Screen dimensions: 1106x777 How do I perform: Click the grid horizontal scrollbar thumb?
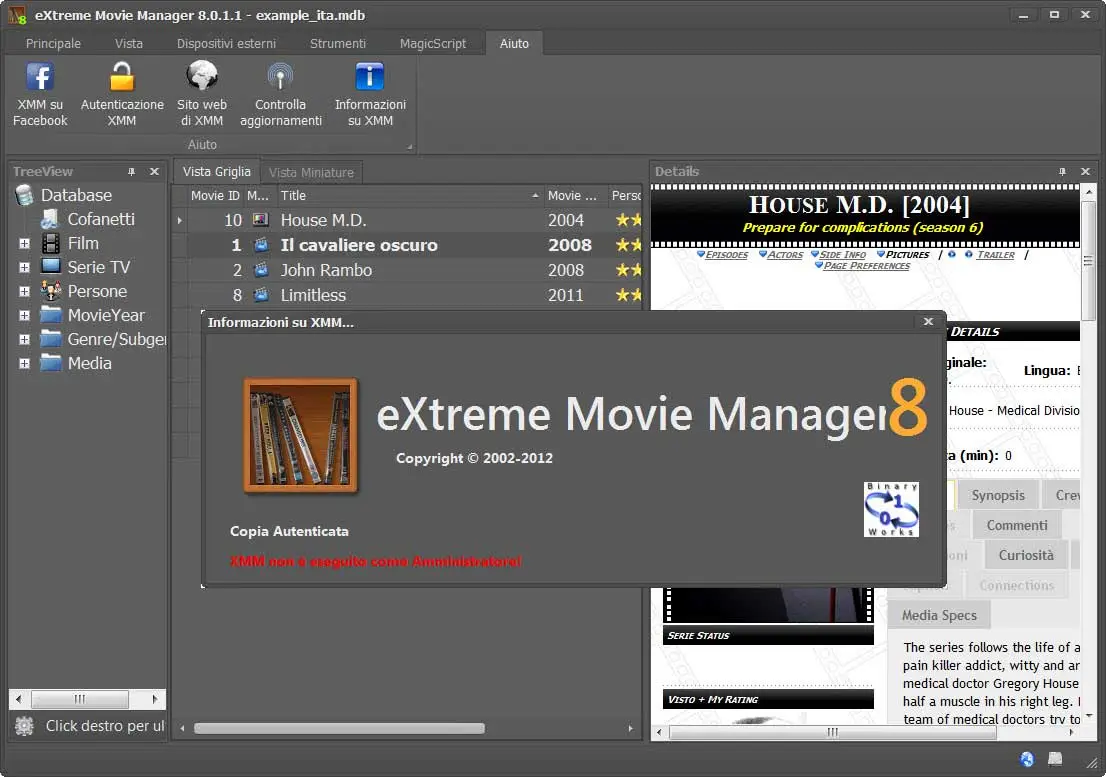click(339, 728)
